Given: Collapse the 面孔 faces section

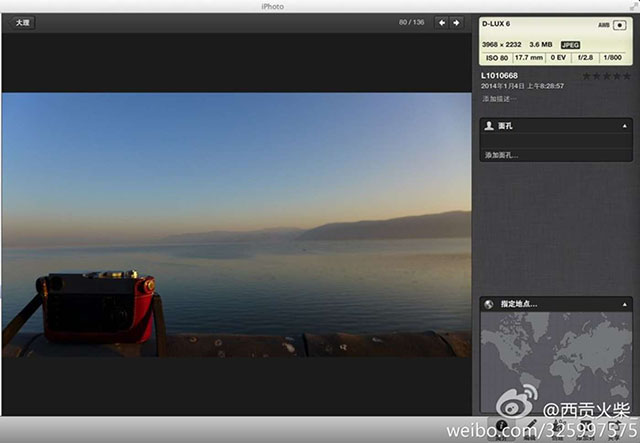Looking at the screenshot, I should [x=624, y=126].
